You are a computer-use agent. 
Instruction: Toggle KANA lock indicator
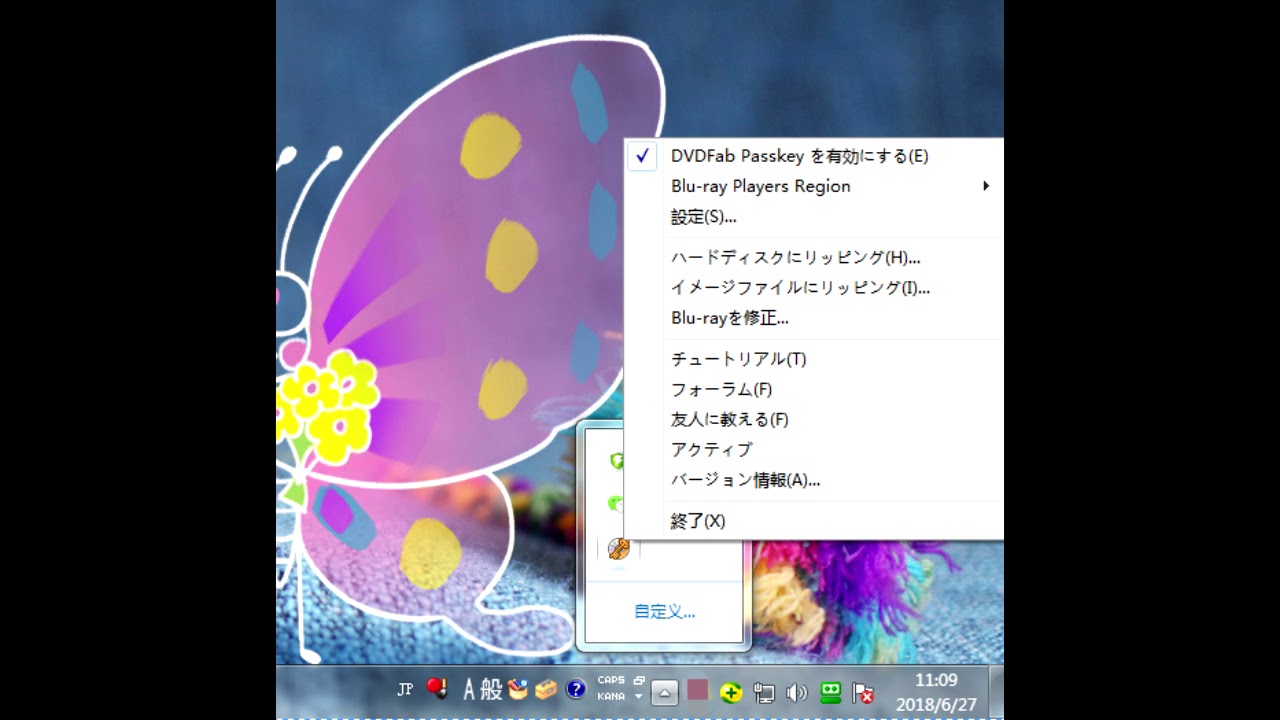[611, 696]
